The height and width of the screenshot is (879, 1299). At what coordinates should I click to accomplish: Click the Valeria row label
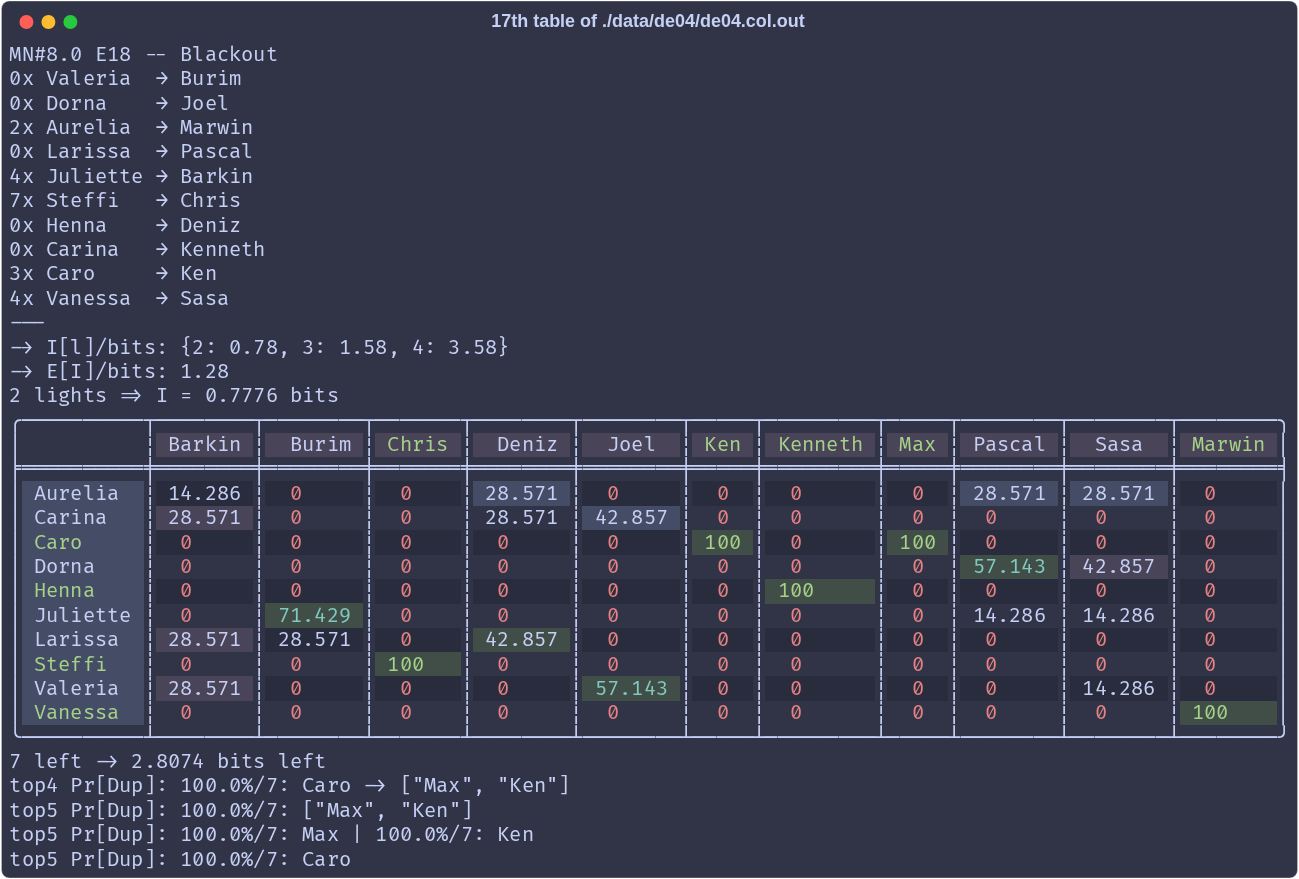point(83,688)
